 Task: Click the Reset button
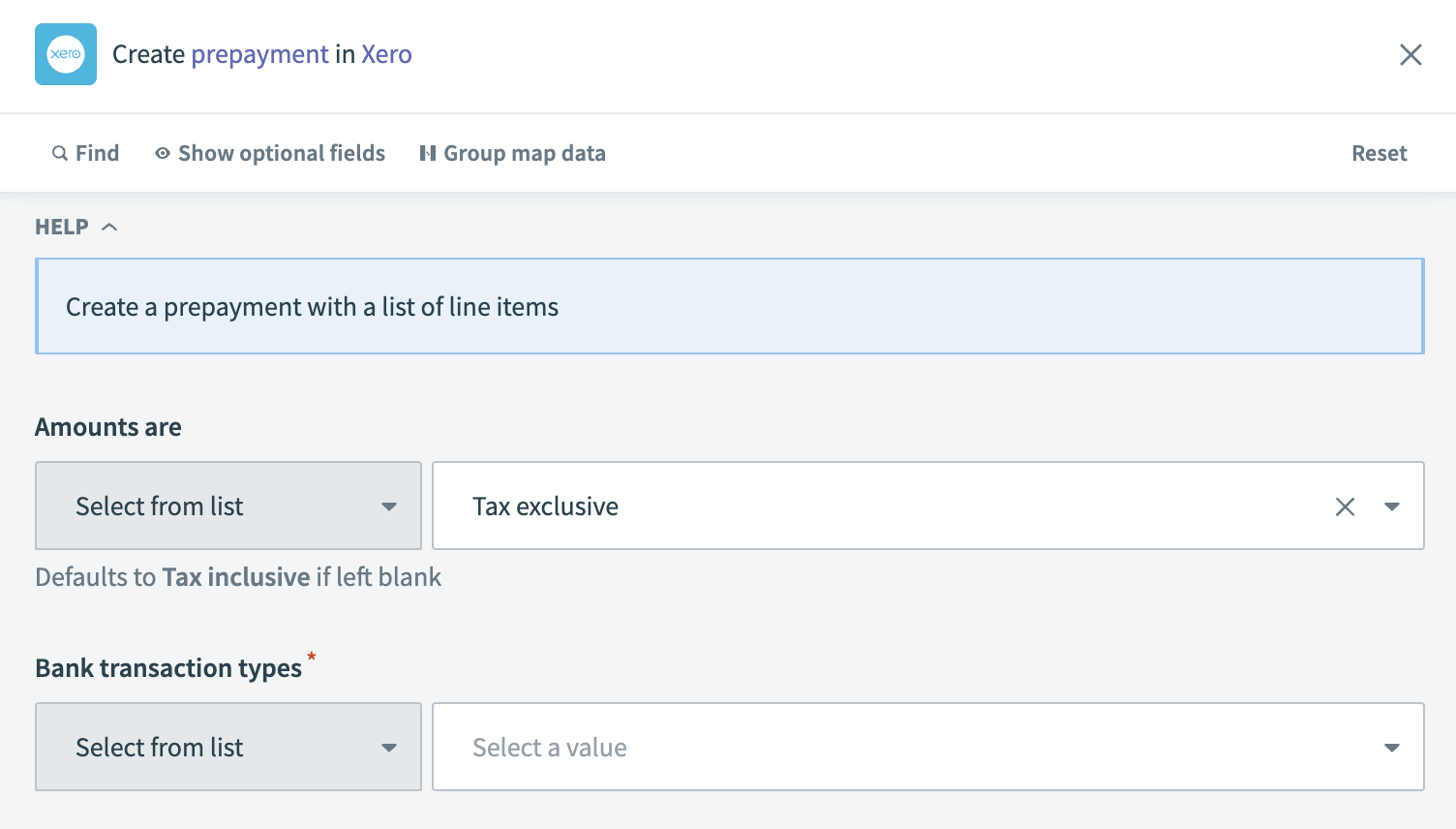(1379, 153)
